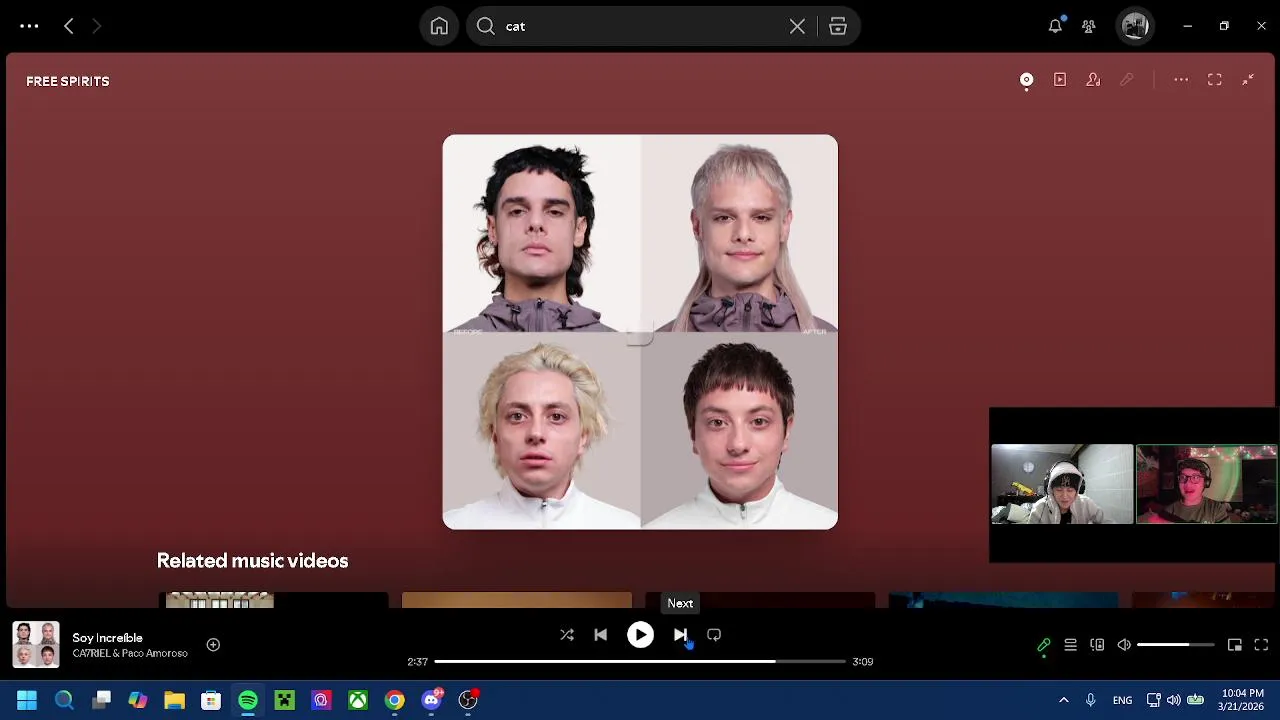Open File Explorer from taskbar
Screen dimensions: 1280x720
coord(174,700)
